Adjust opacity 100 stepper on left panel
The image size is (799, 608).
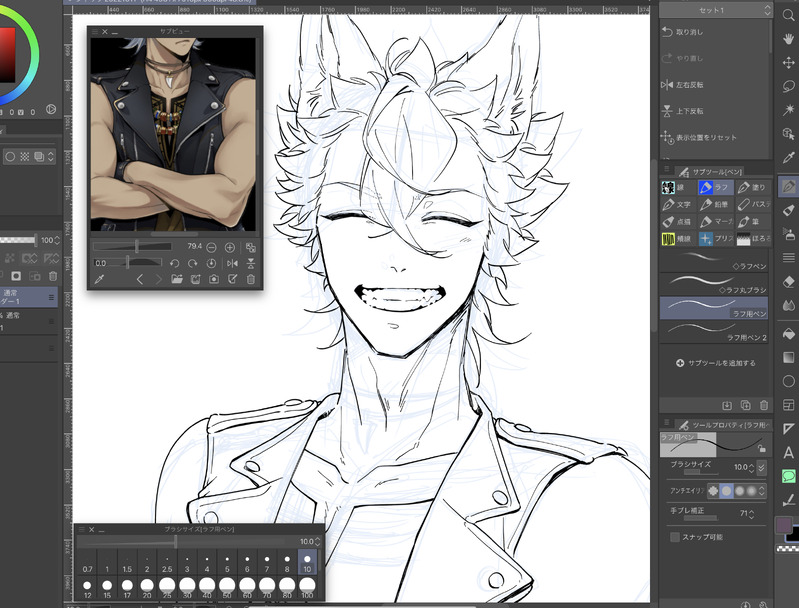[57, 240]
